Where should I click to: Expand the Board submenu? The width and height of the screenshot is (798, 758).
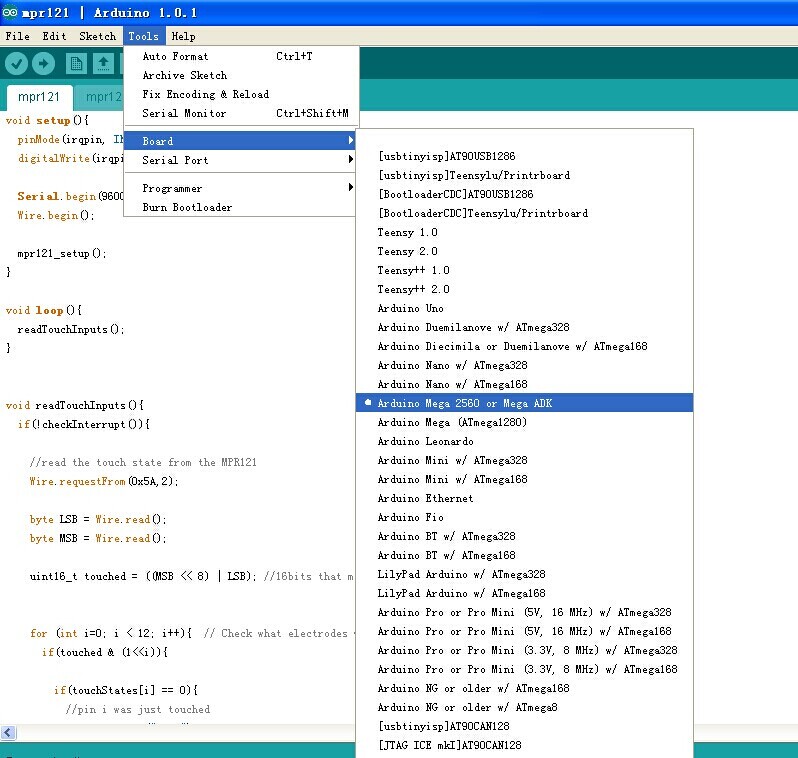[240, 141]
